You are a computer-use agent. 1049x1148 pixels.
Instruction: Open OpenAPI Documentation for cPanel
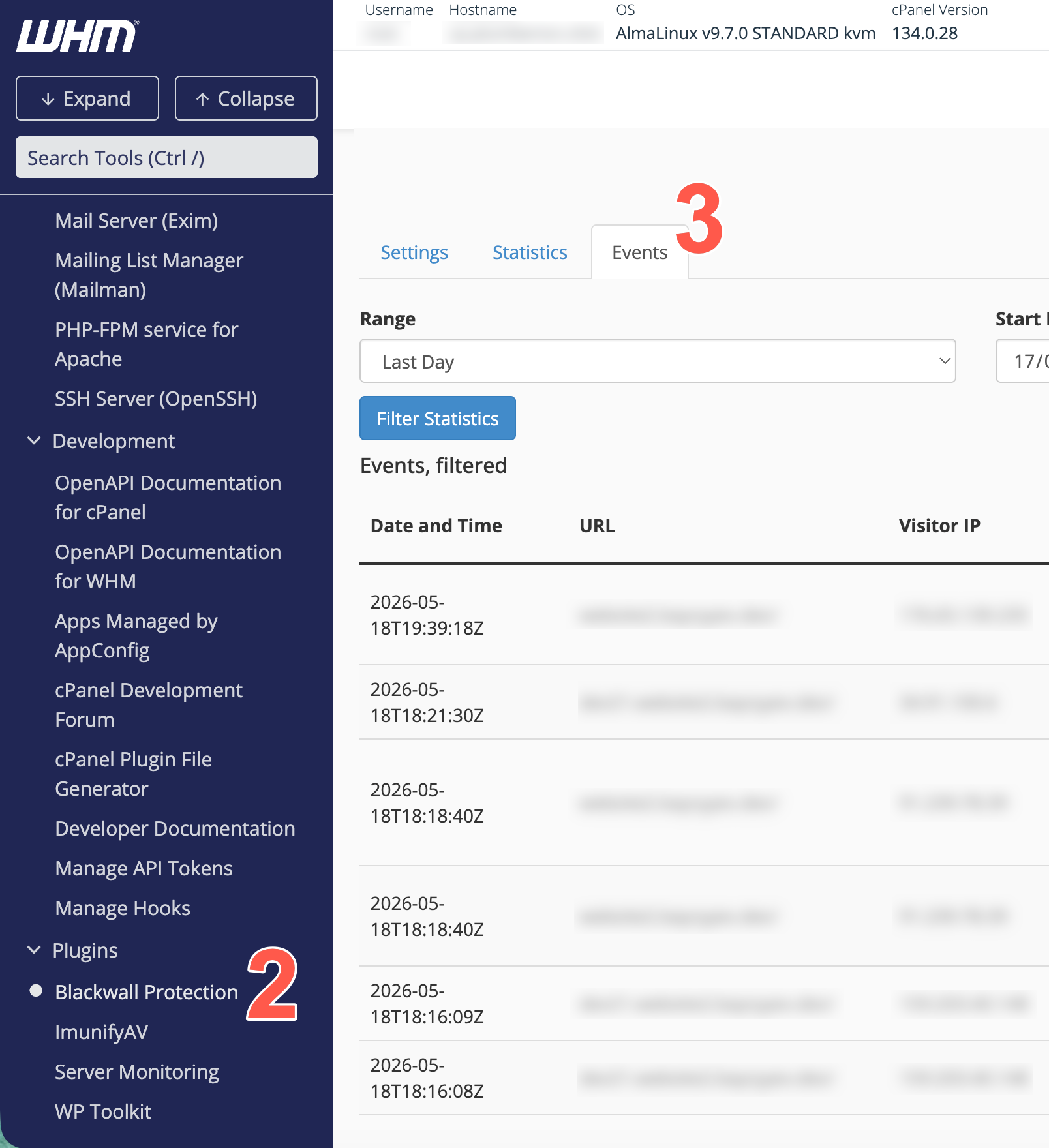tap(168, 497)
